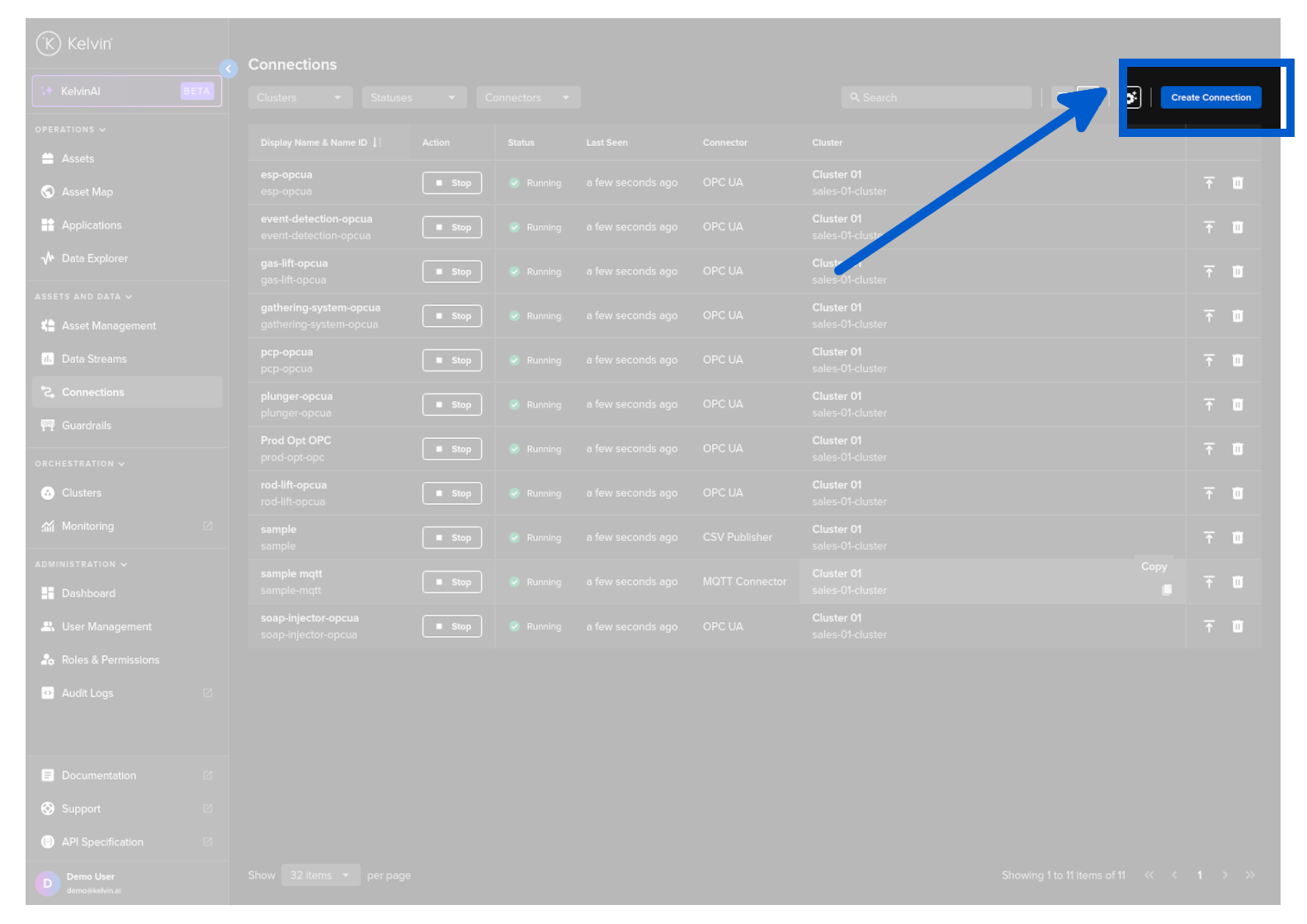The width and height of the screenshot is (1307, 924).
Task: Click the upload icon for Prod Opt OPC
Action: pyautogui.click(x=1209, y=449)
